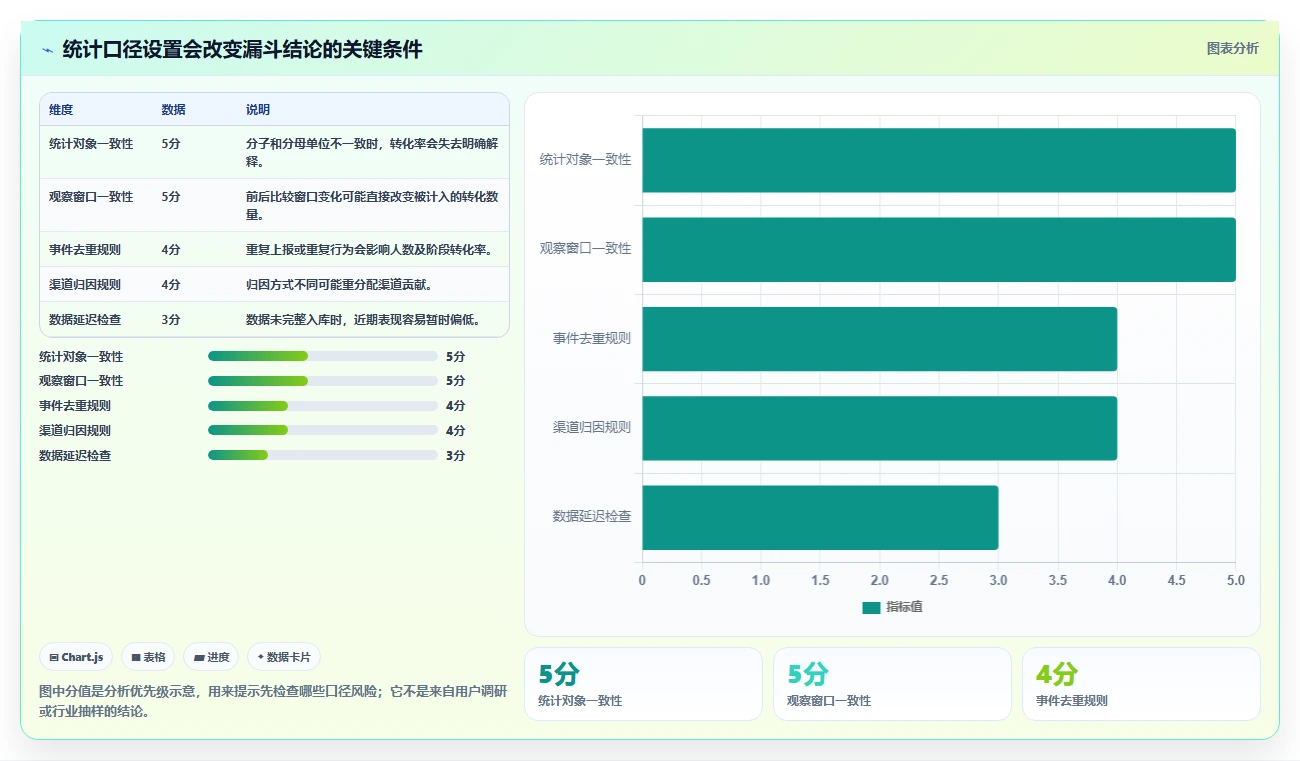The image size is (1300, 761).
Task: Click the 统计对象一致性 chart axis label
Action: [585, 160]
